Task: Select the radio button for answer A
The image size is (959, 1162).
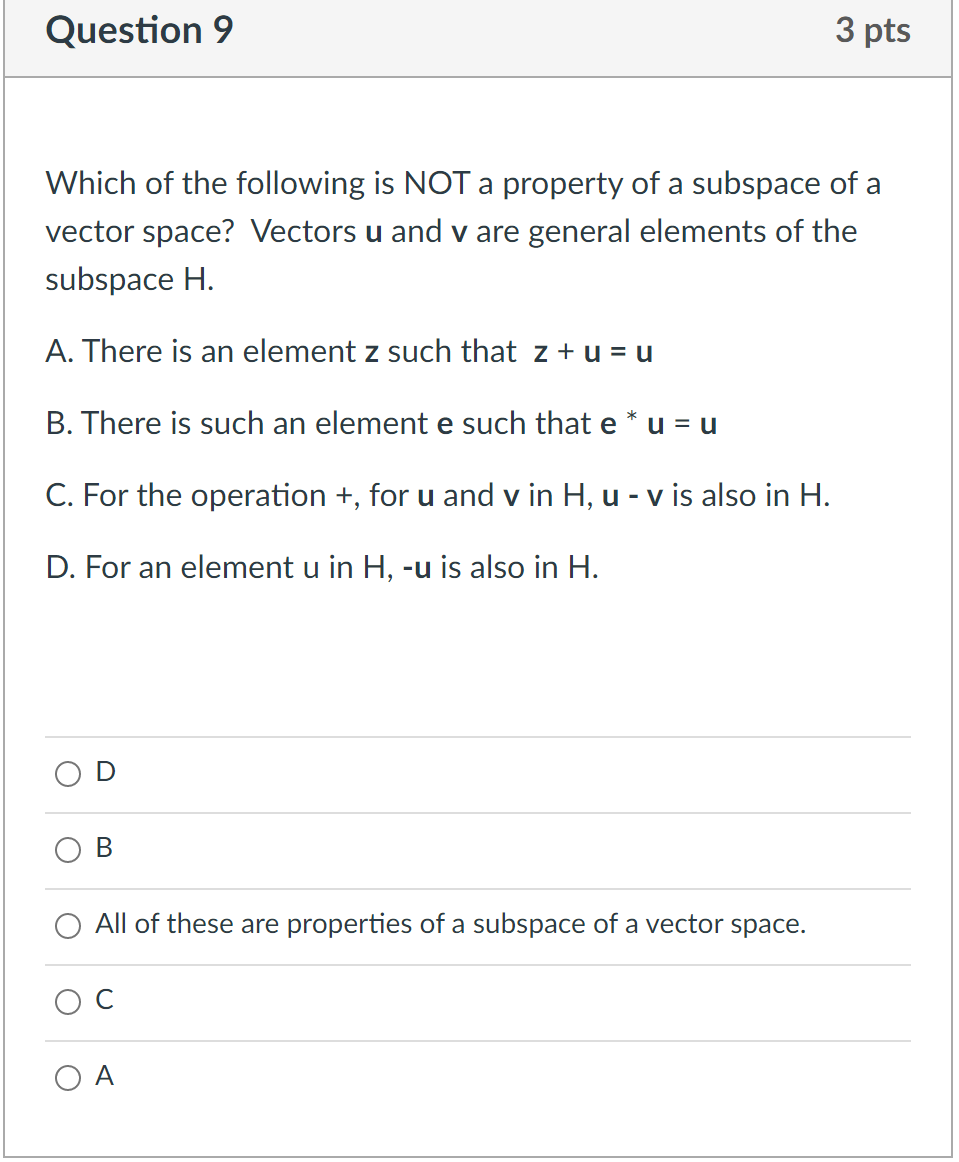Action: coord(67,1077)
